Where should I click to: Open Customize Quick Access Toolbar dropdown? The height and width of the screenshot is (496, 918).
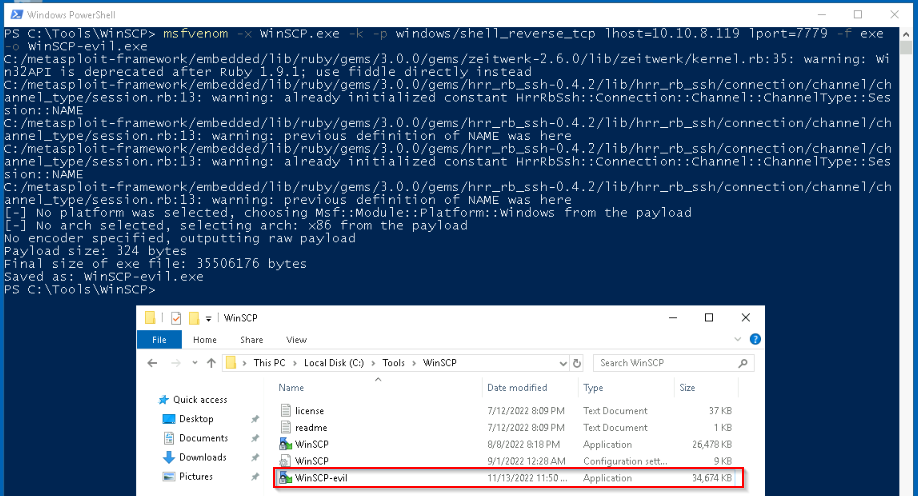208,319
